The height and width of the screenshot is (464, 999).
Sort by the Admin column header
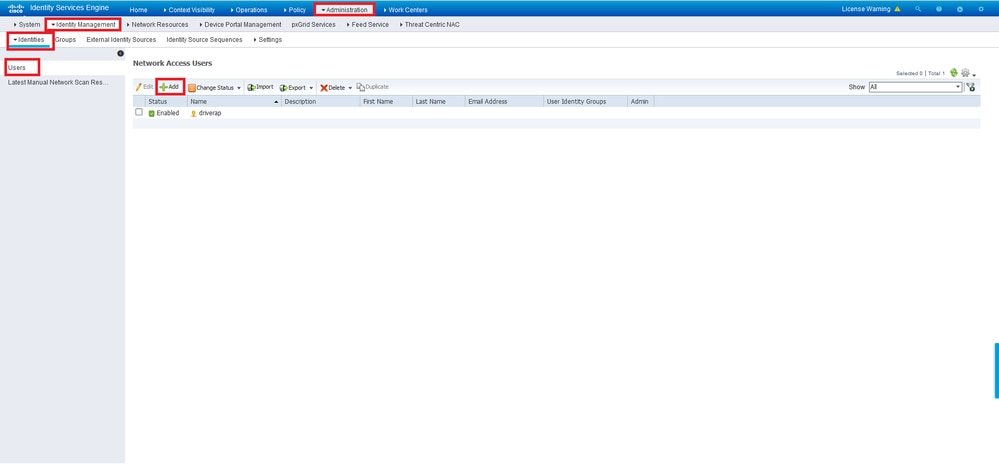[x=640, y=101]
